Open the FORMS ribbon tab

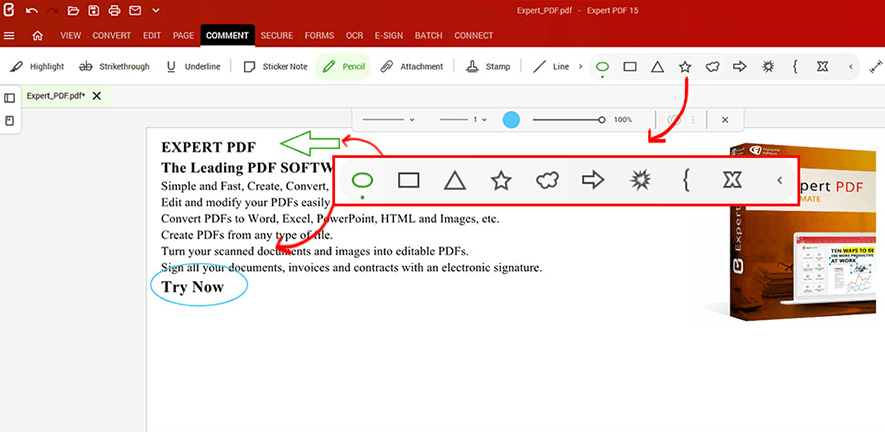pyautogui.click(x=319, y=36)
